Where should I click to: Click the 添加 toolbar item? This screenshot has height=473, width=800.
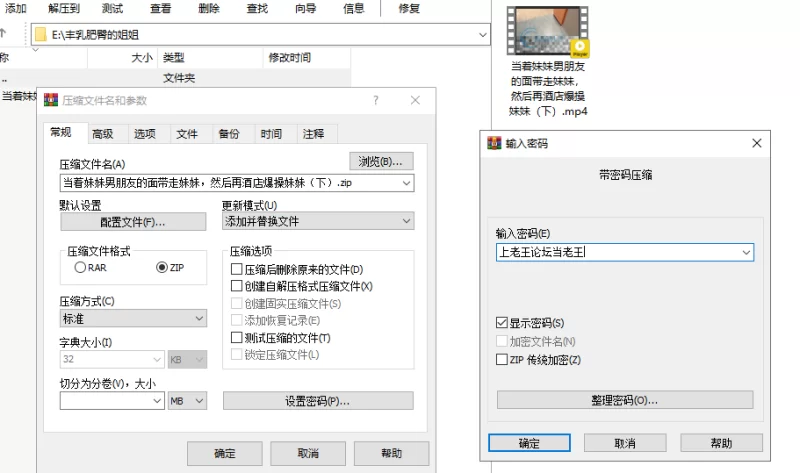point(15,8)
